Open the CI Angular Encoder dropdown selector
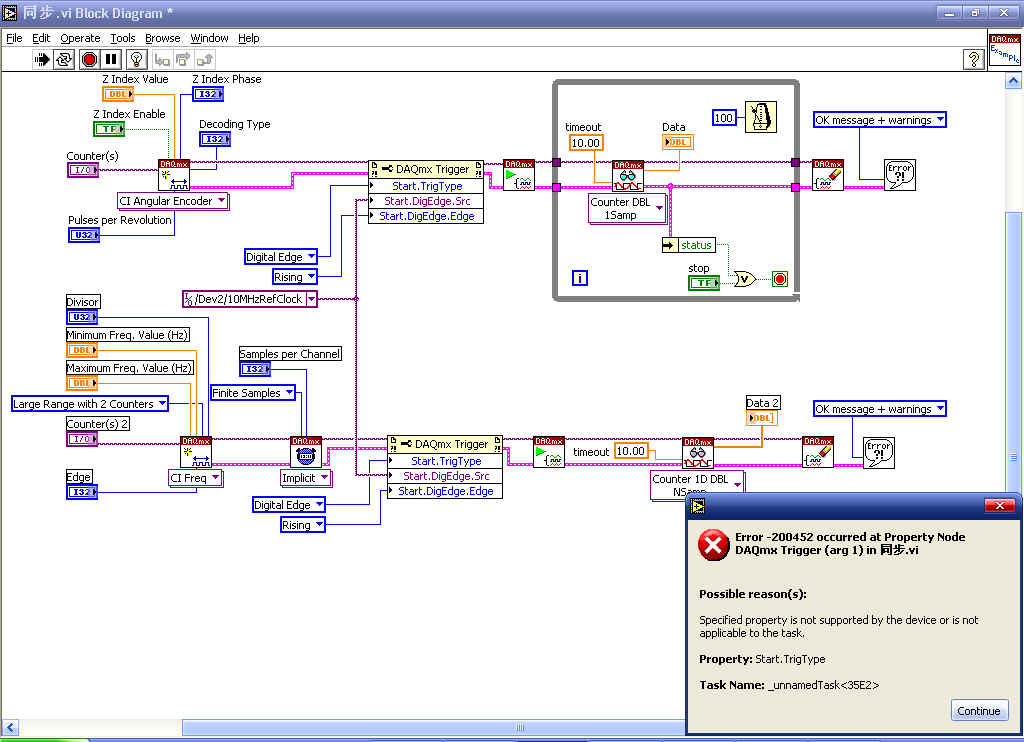Viewport: 1024px width, 742px height. [222, 201]
